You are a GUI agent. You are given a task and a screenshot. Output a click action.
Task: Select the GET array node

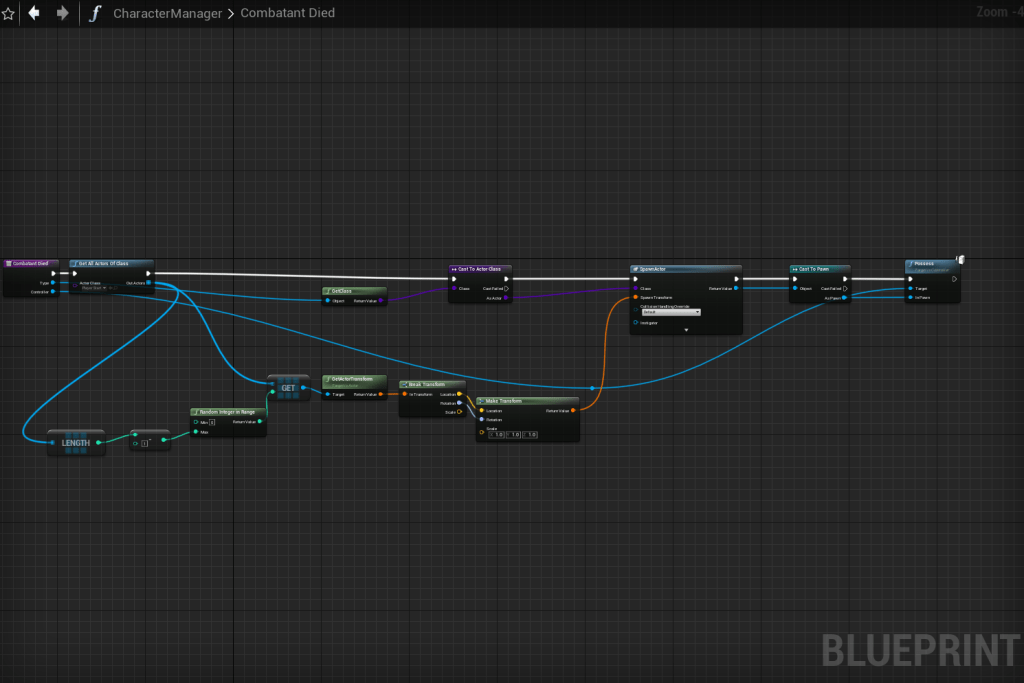point(288,387)
